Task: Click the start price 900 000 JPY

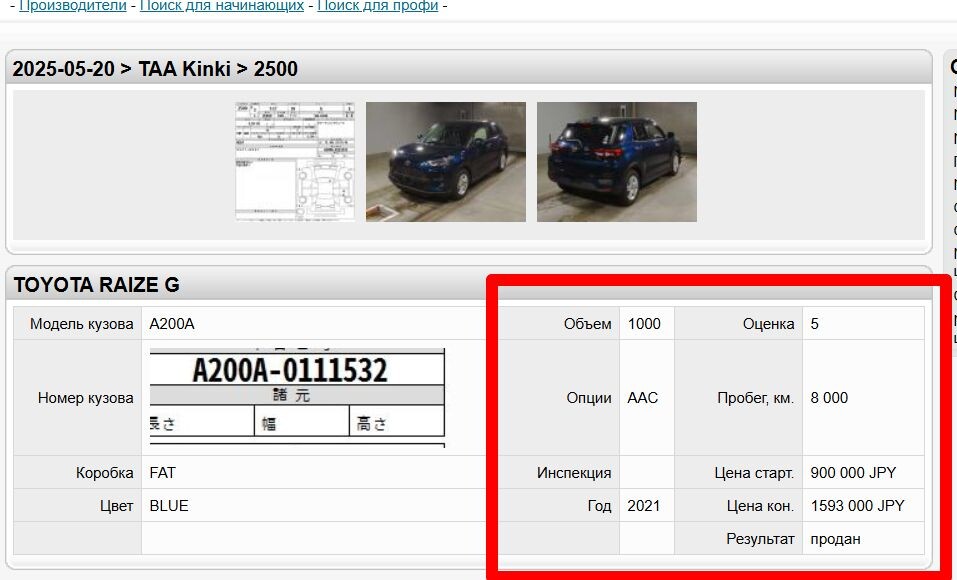Action: (853, 473)
